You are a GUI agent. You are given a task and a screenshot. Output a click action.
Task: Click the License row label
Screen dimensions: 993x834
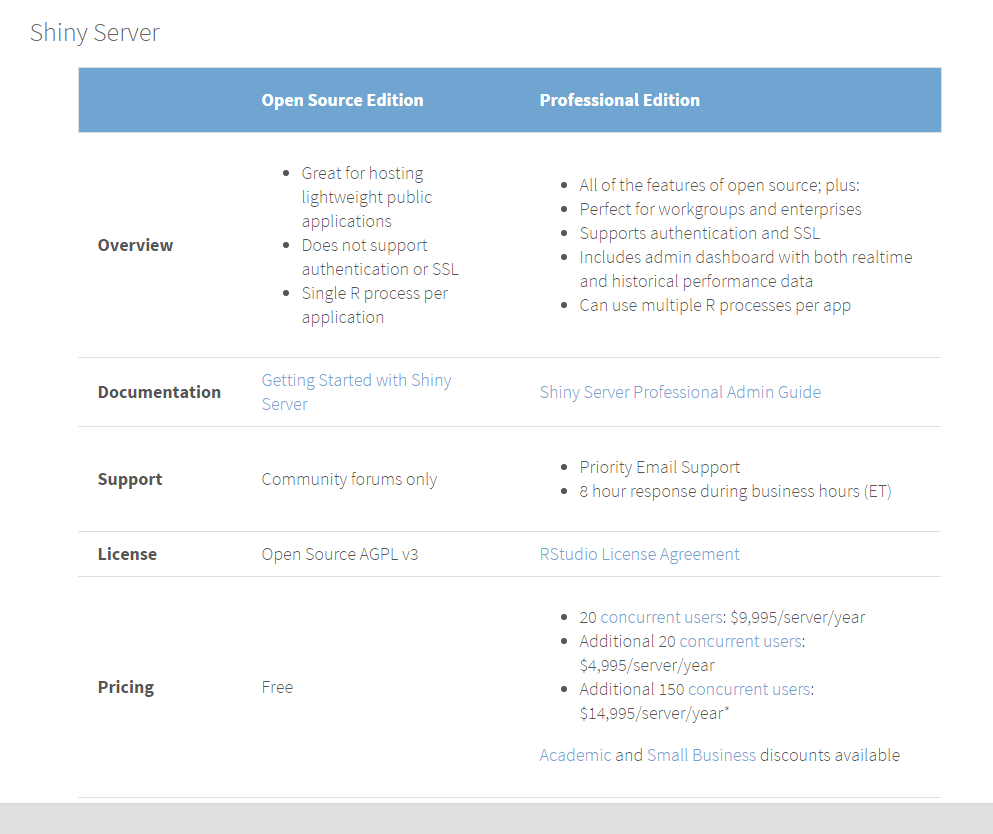[x=127, y=554]
